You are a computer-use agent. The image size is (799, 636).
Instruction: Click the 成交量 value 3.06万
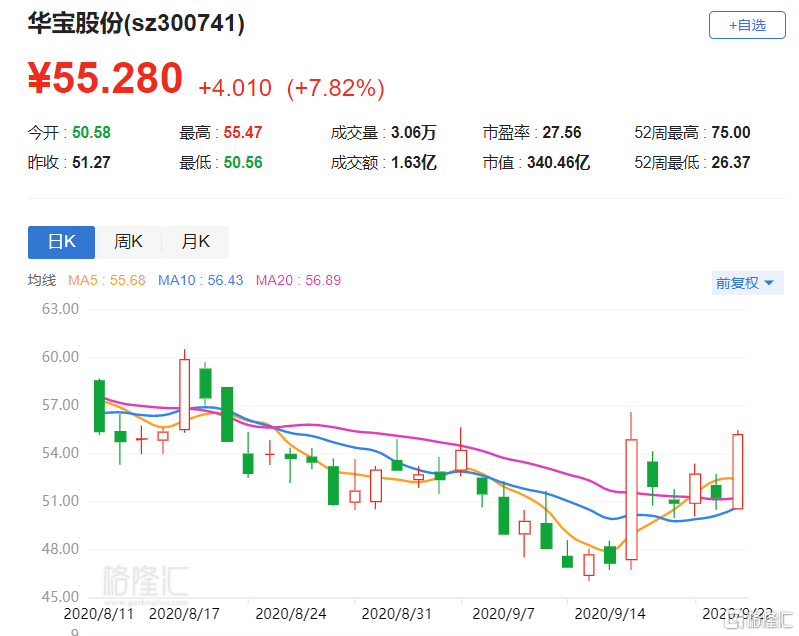point(413,132)
